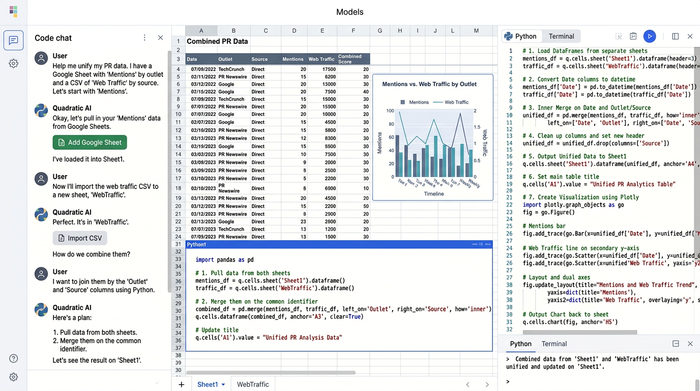The image size is (700, 391).
Task: Toggle the Code chat sidebar icon
Action: click(x=13, y=40)
